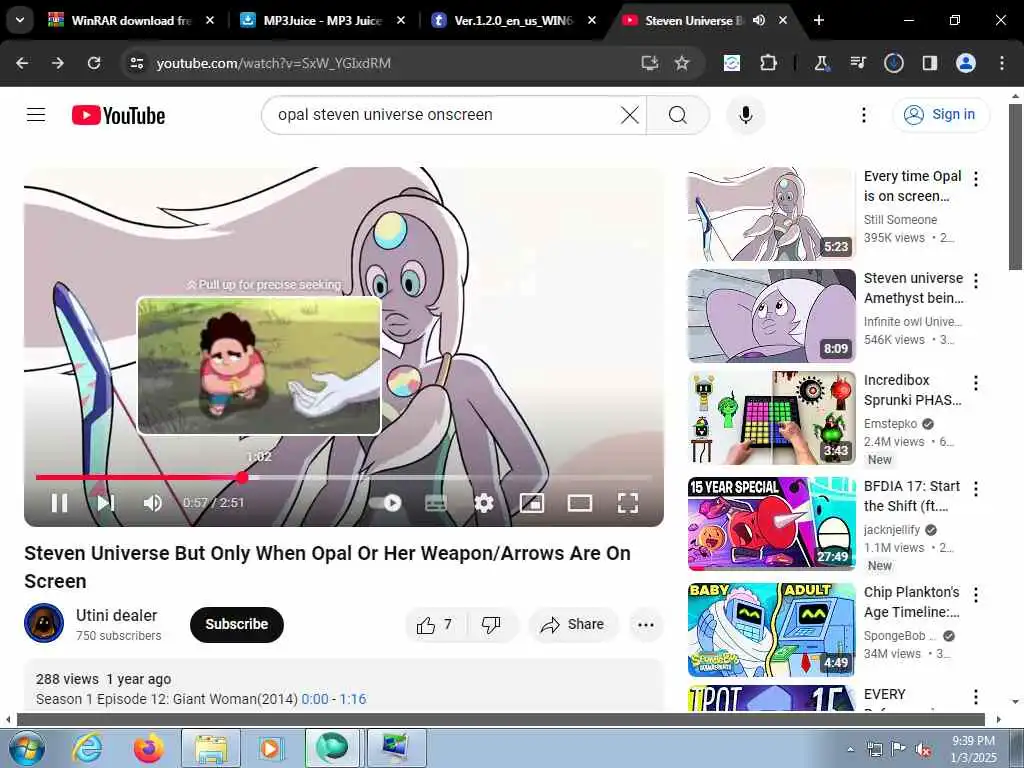The image size is (1024, 768).
Task: Open Incredibox Sprunki video thumbnail
Action: tap(771, 418)
